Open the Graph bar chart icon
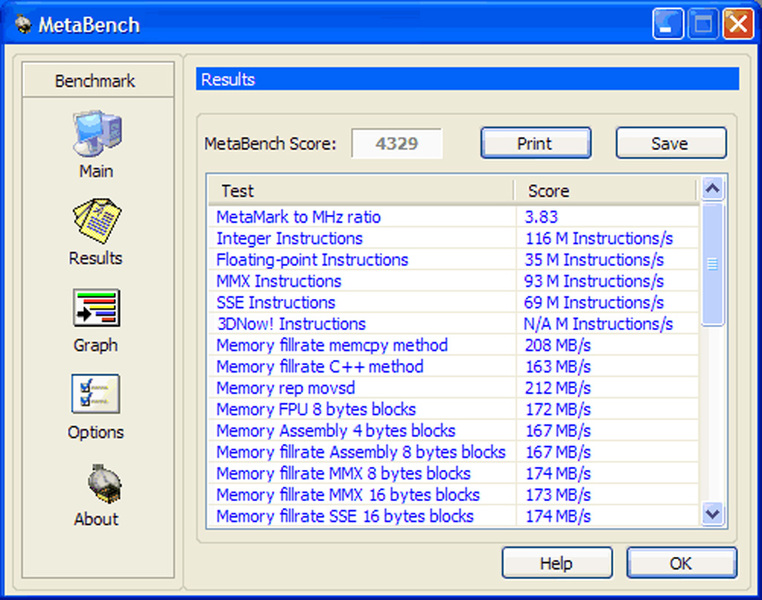The image size is (762, 600). [96, 308]
